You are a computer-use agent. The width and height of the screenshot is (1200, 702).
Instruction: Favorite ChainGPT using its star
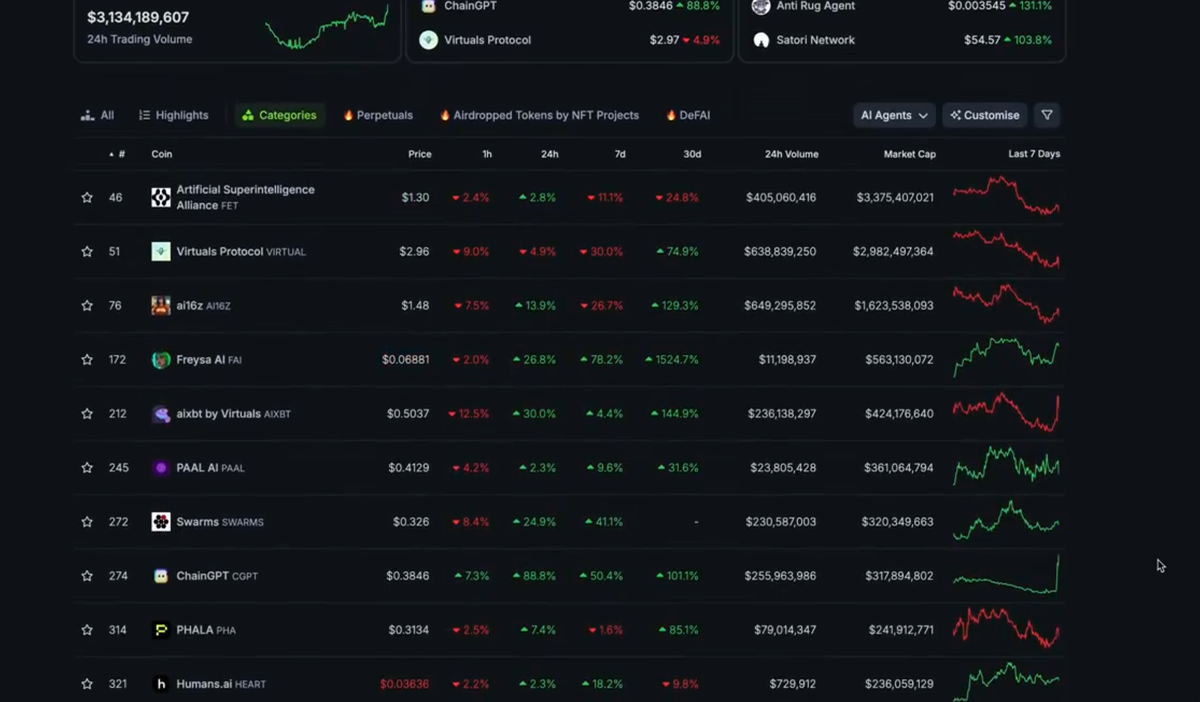(x=87, y=576)
